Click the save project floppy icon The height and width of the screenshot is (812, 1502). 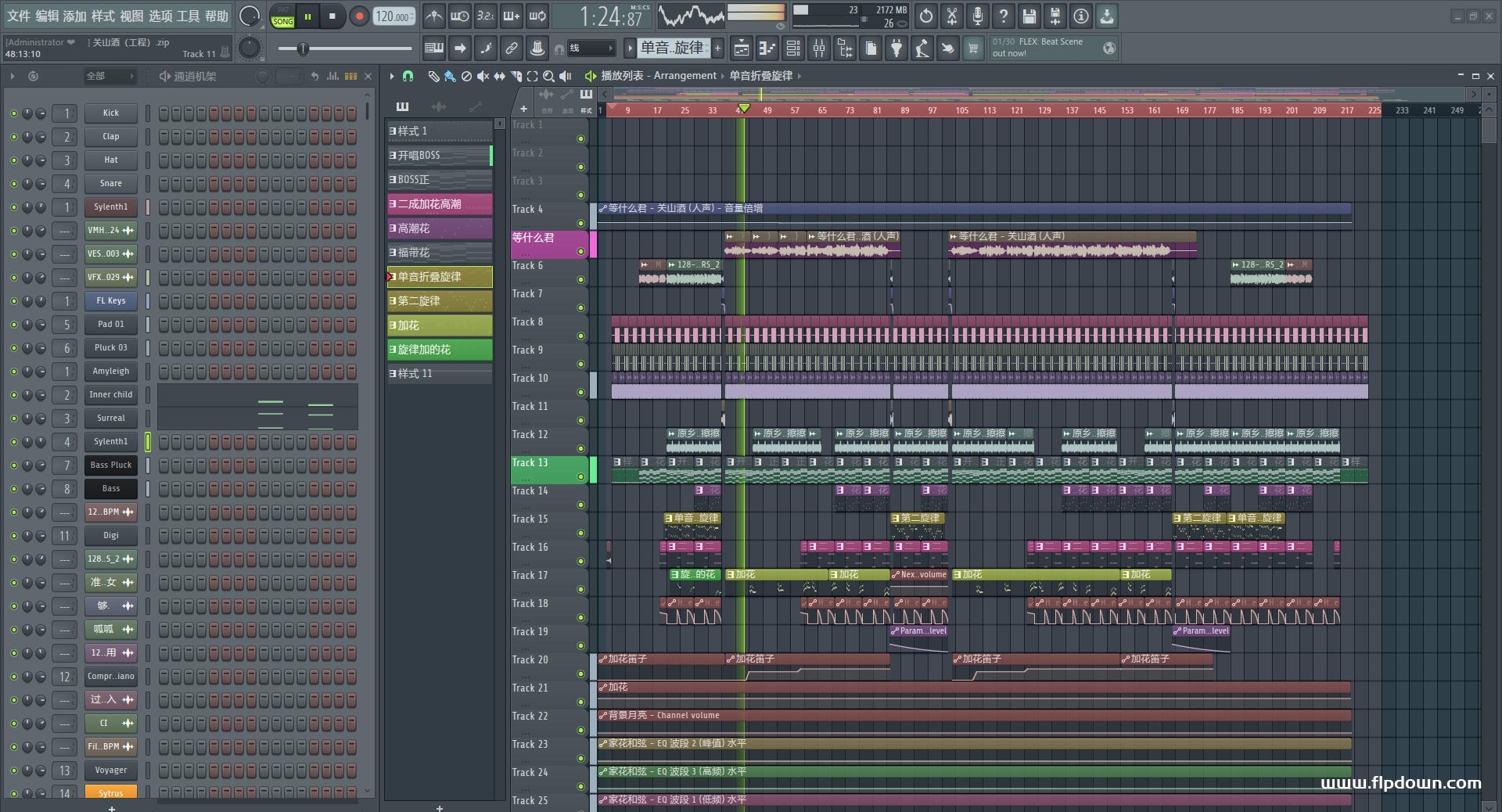1029,16
